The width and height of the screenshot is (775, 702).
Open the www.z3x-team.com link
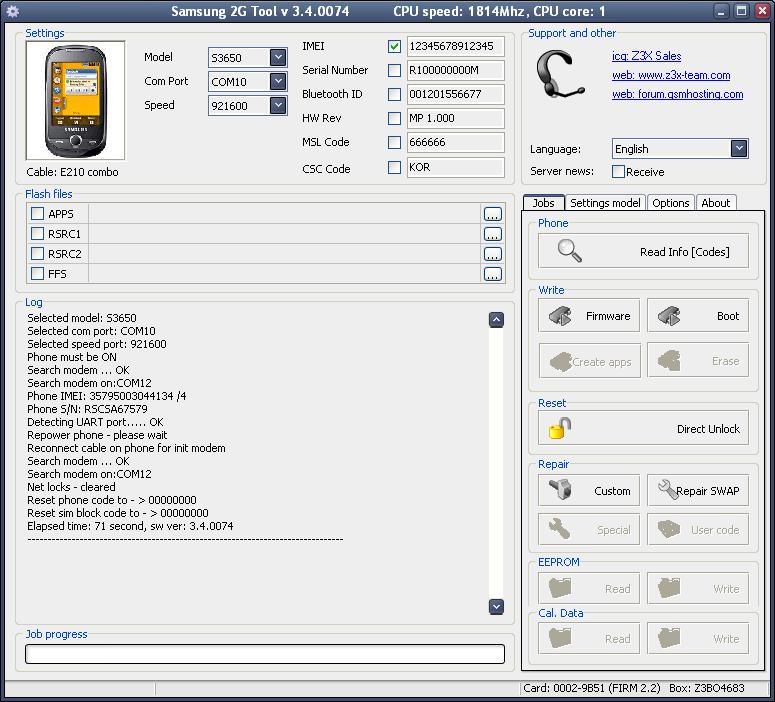(671, 75)
